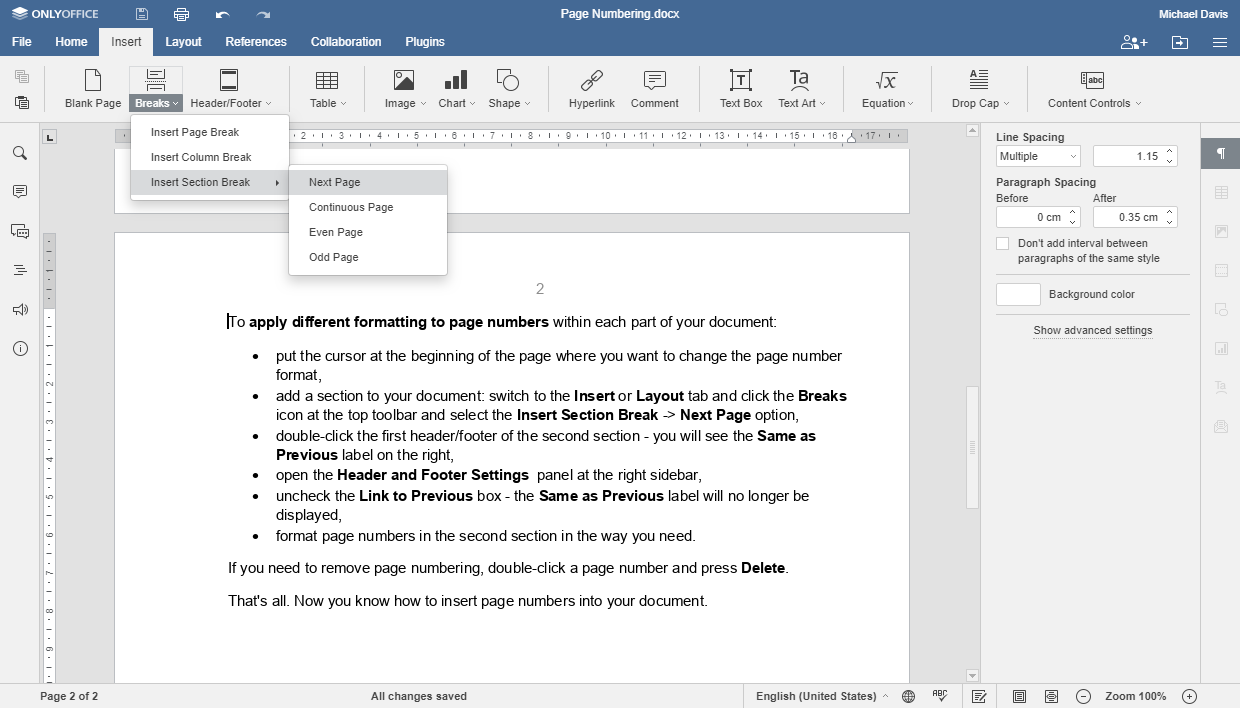Insert a Text Box
This screenshot has height=708, width=1240.
741,89
